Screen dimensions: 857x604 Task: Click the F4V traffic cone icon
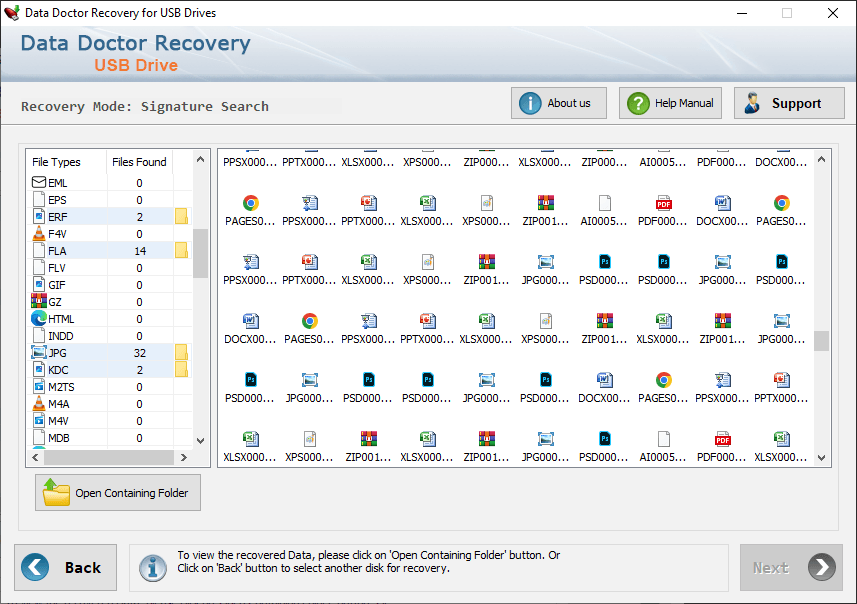pyautogui.click(x=39, y=233)
